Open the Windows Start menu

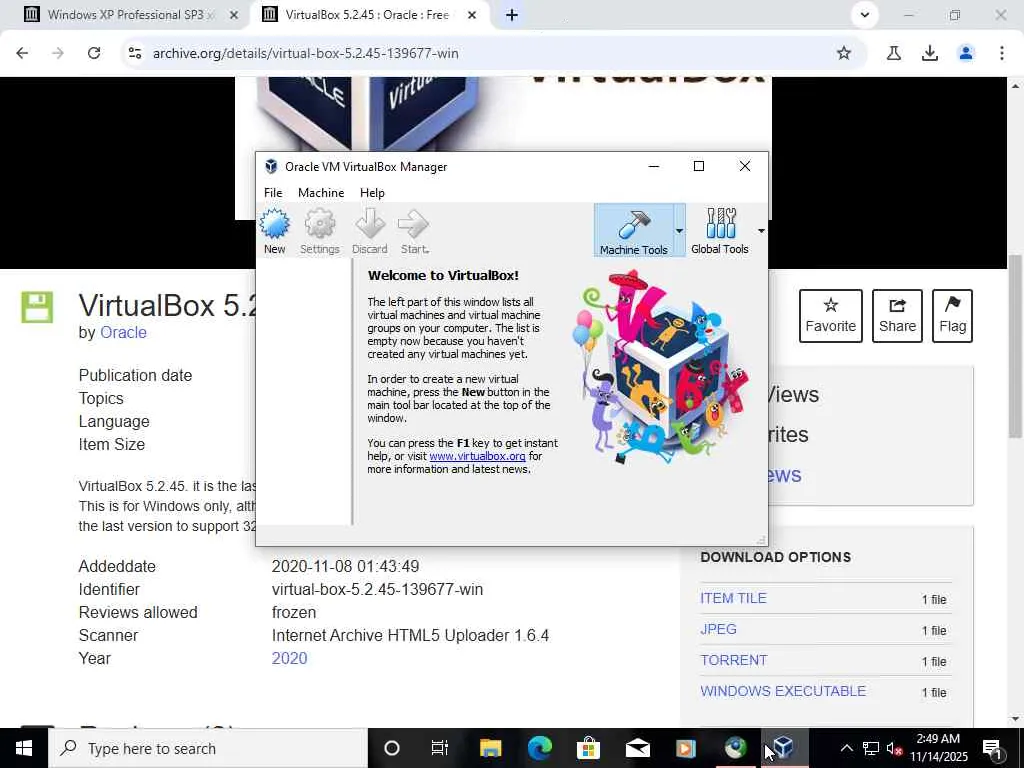point(24,748)
